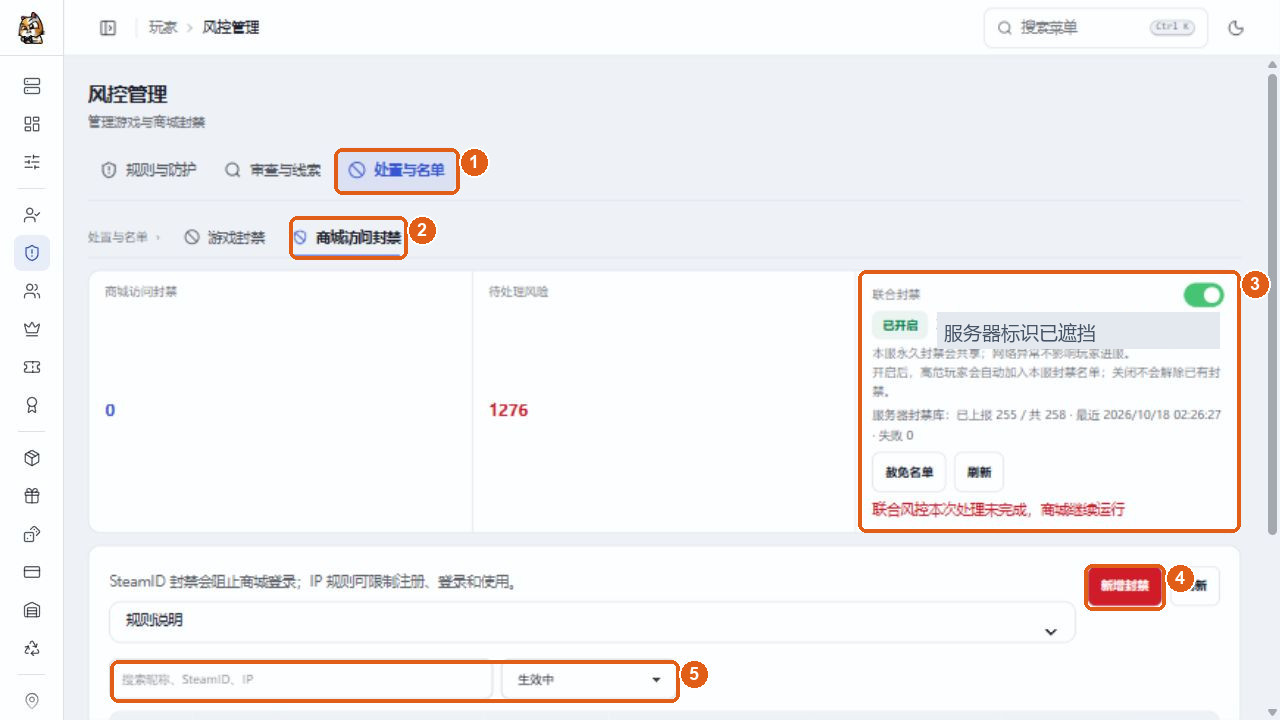Click the cat mascot logo
1280x720 pixels.
31,28
